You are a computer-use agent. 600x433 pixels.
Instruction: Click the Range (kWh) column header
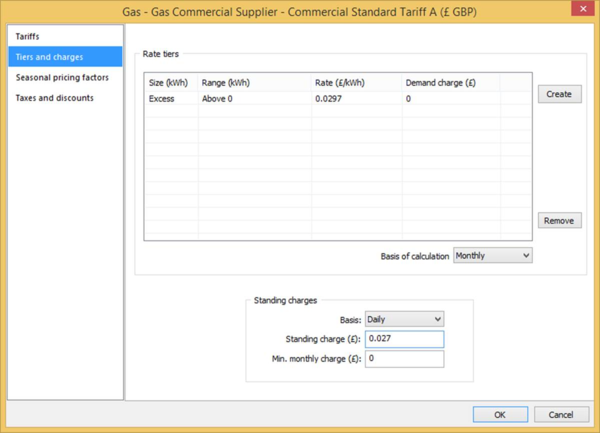(255, 82)
